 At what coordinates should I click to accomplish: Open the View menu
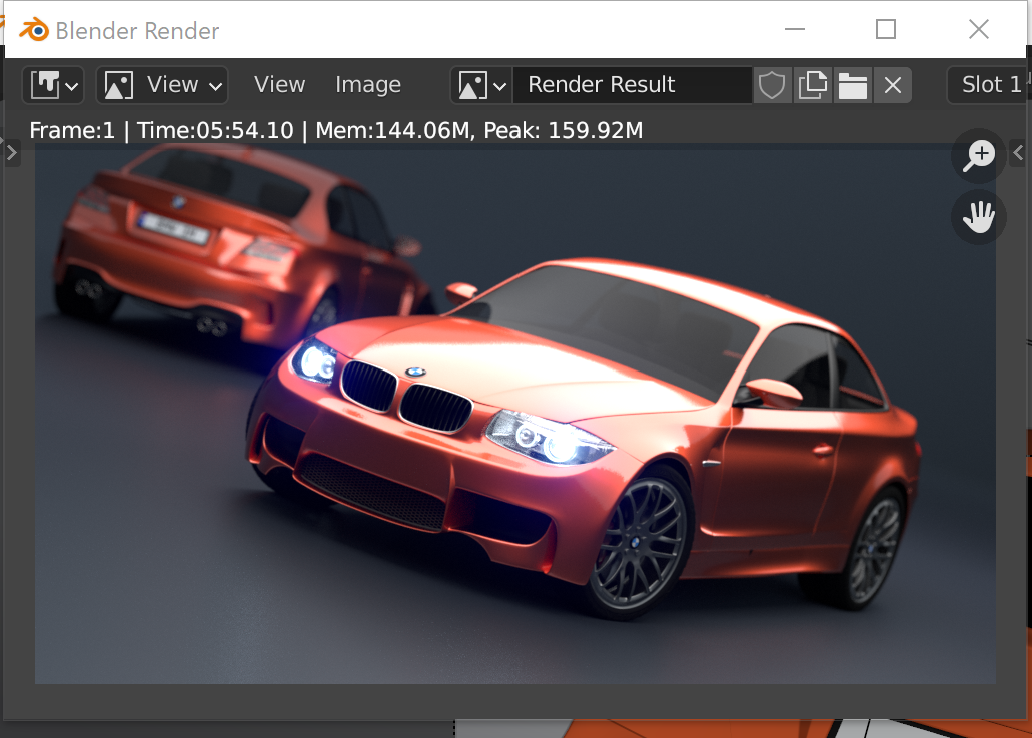click(280, 85)
